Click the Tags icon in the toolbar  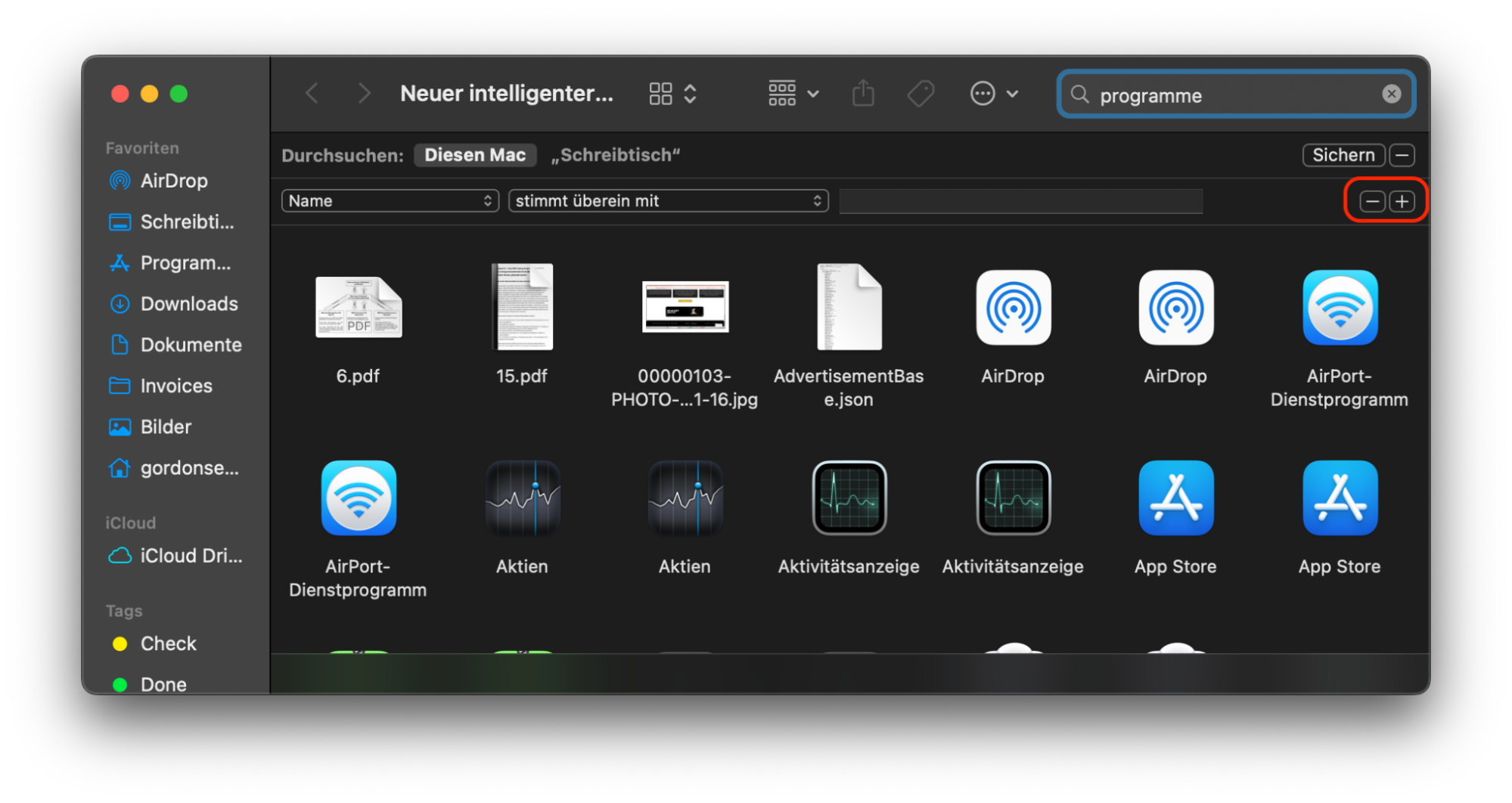click(x=921, y=93)
